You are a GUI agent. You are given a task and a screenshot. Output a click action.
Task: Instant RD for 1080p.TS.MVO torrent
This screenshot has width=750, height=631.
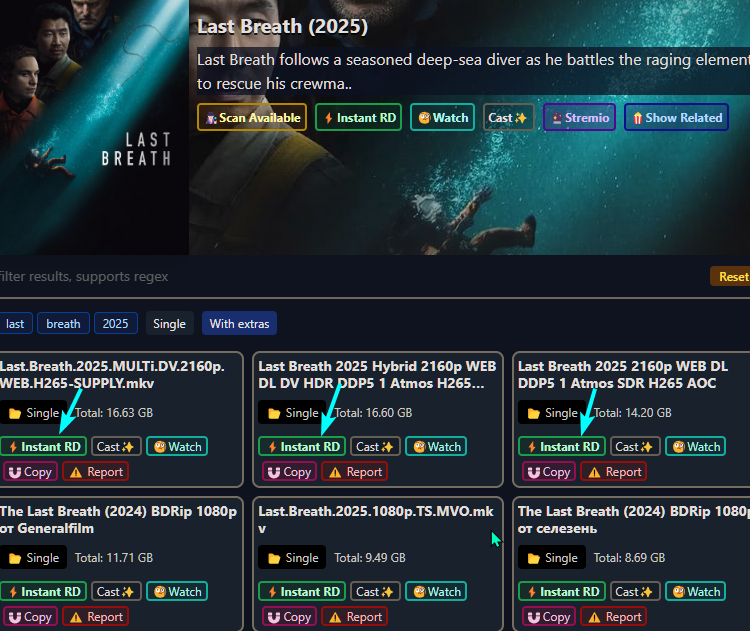302,591
